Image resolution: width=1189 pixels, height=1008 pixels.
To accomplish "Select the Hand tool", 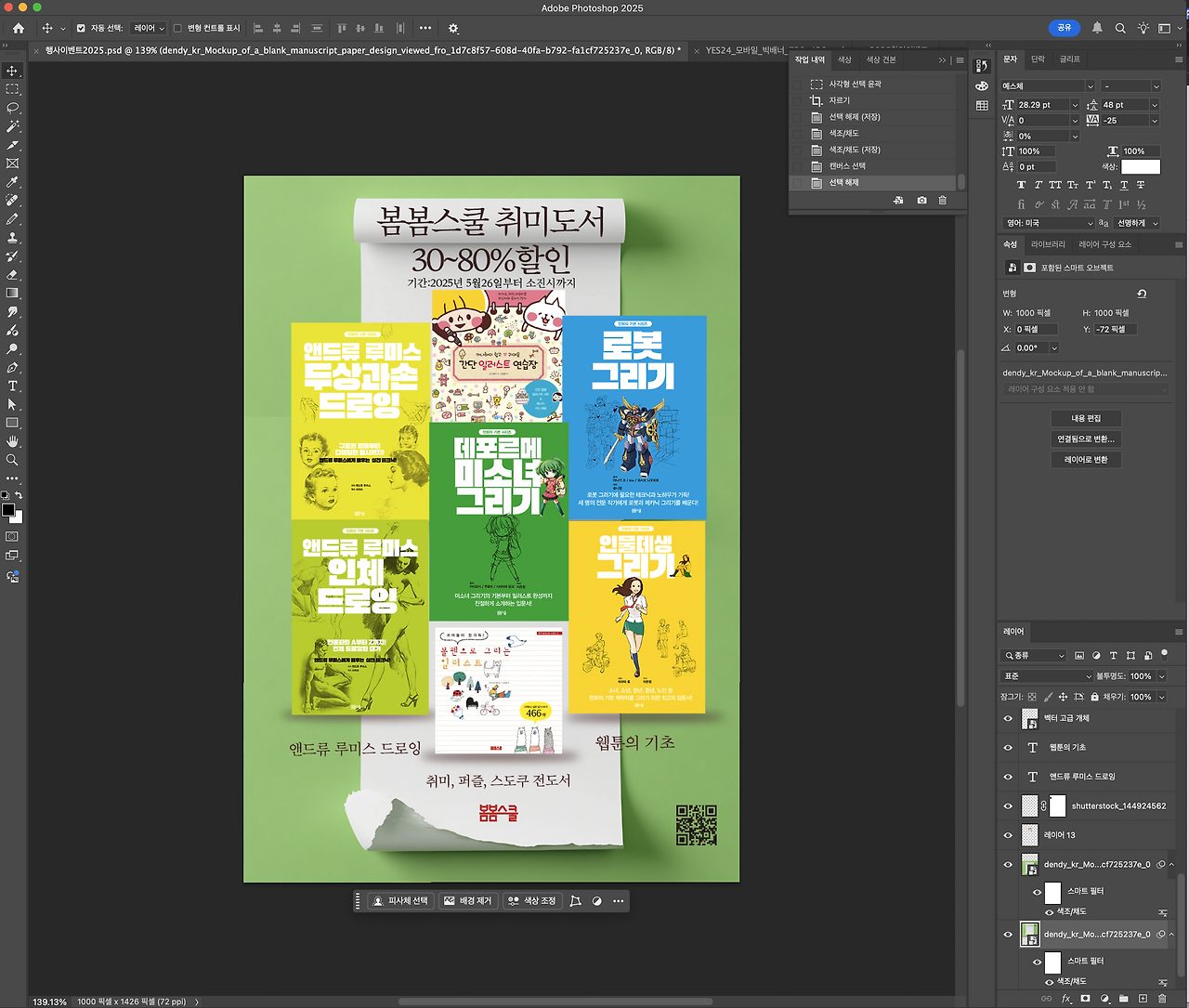I will tap(12, 441).
